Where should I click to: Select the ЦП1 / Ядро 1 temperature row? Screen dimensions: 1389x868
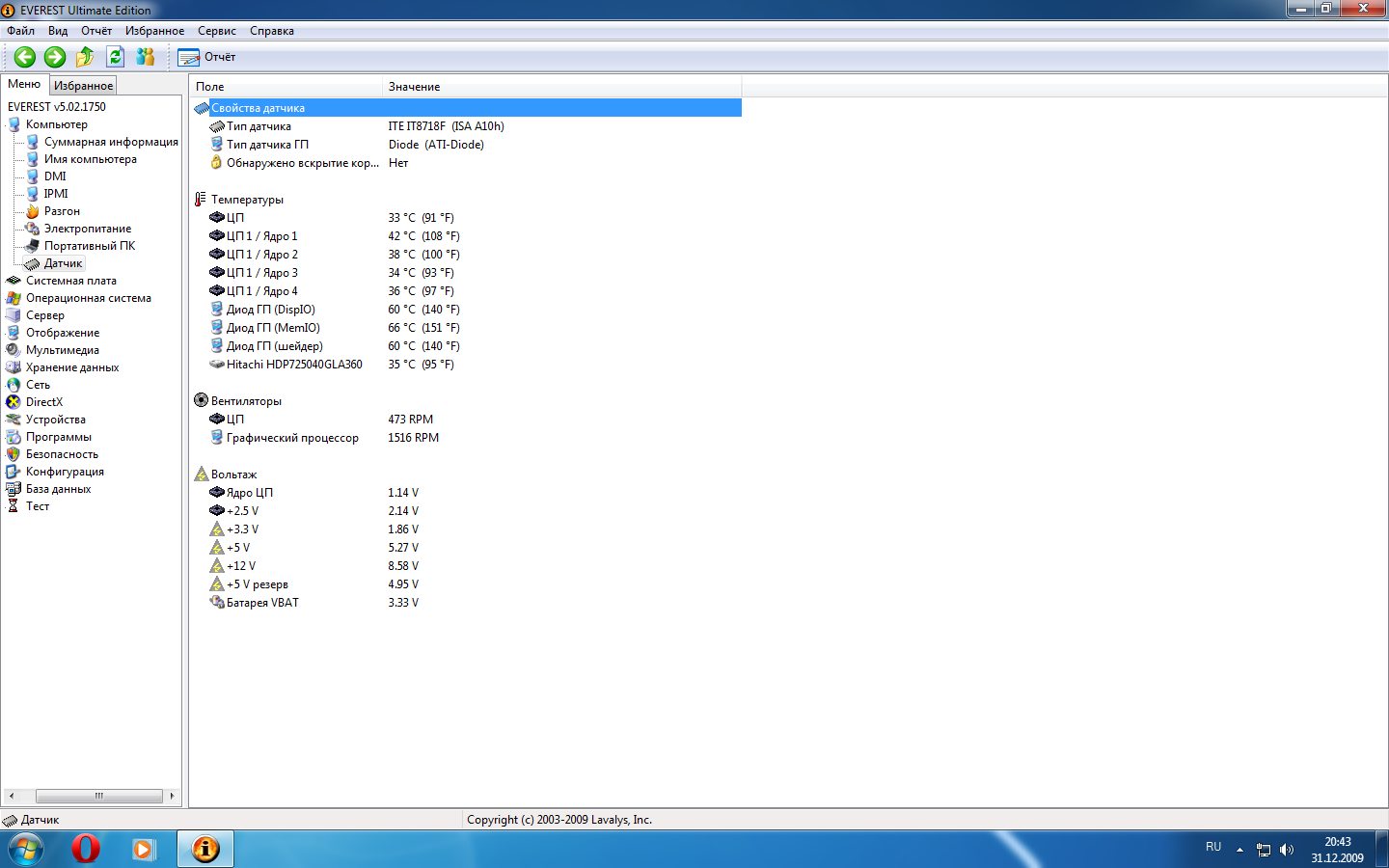[466, 236]
